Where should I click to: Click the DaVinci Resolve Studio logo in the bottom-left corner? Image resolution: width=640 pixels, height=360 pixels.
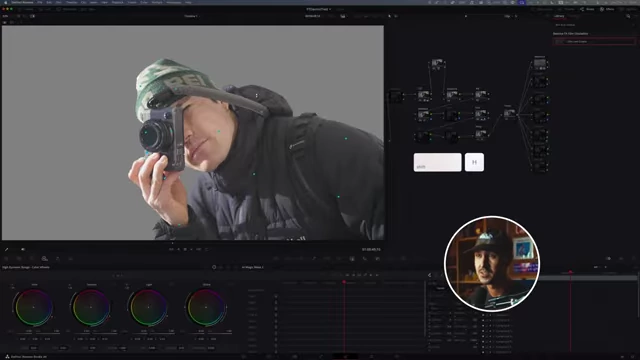[x=7, y=357]
